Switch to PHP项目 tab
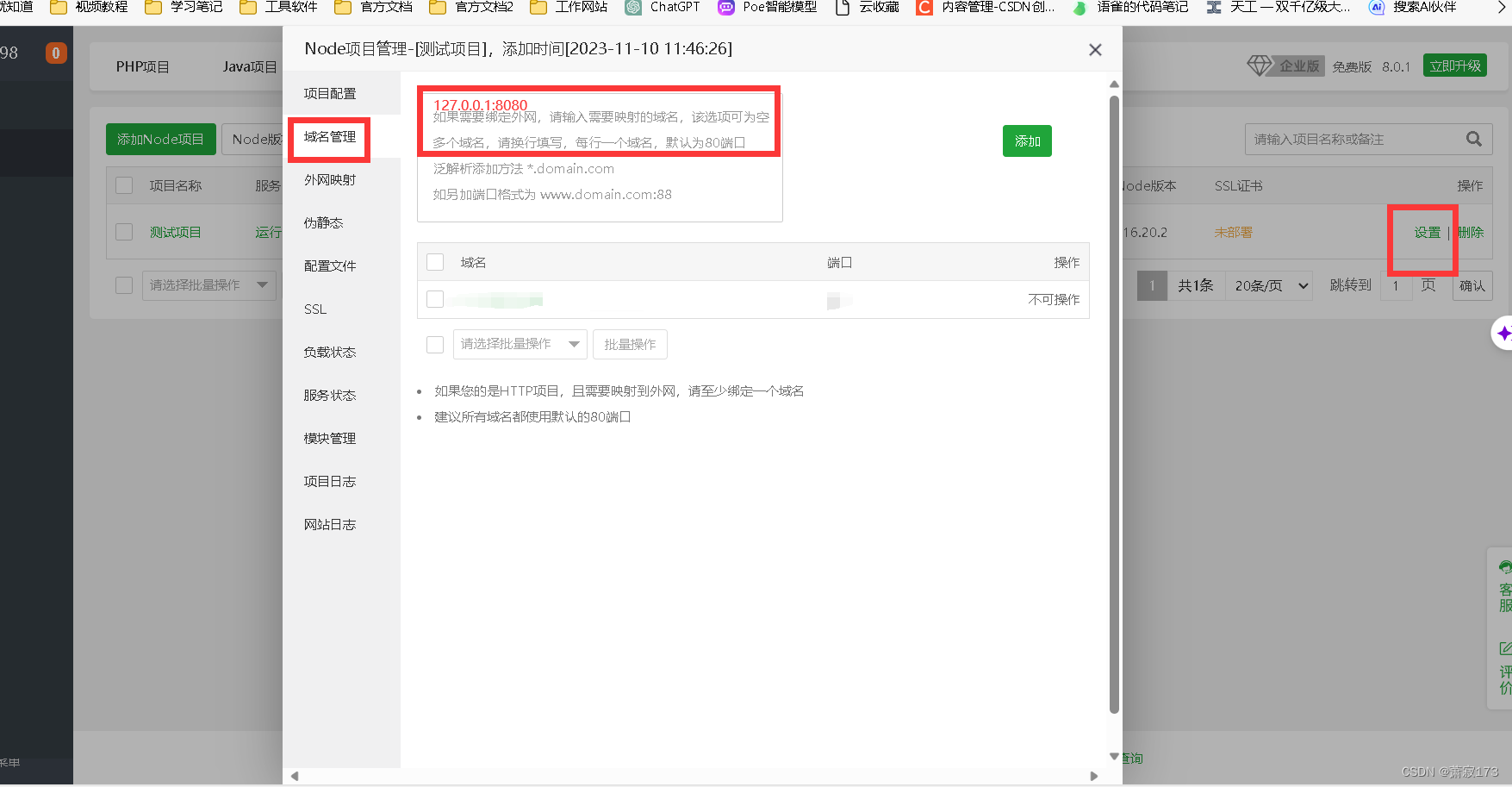Screen dimensions: 1512x787 (x=143, y=66)
